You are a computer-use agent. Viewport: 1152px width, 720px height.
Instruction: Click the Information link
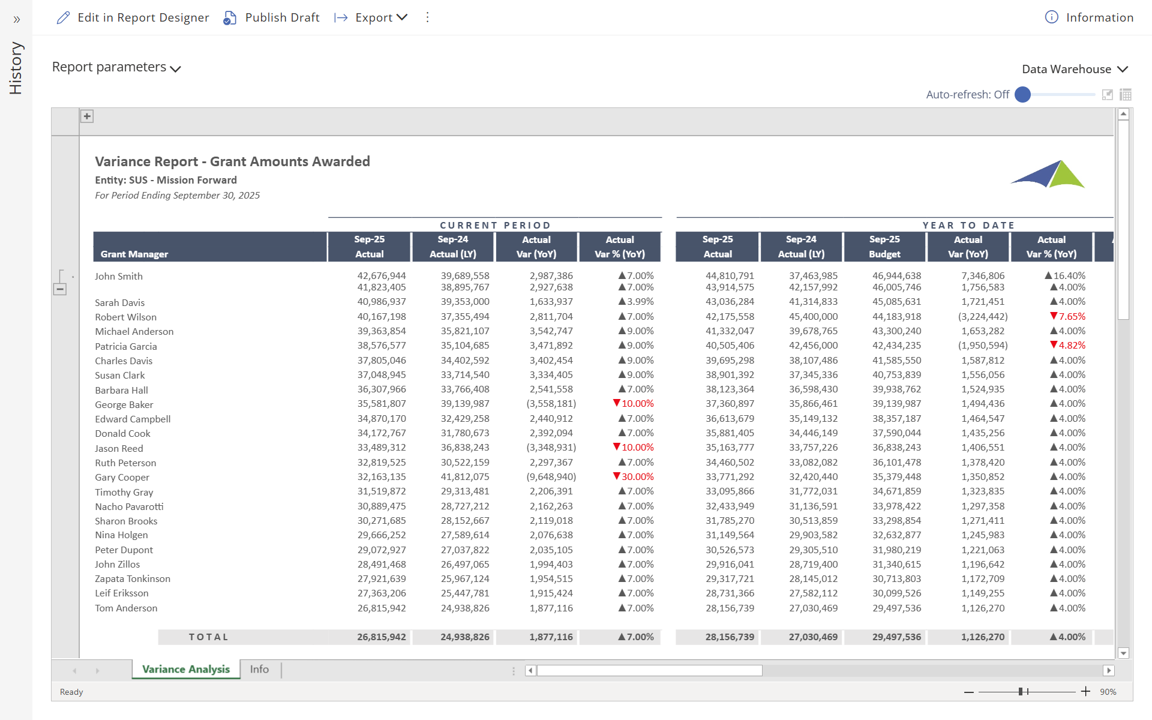tap(1099, 18)
